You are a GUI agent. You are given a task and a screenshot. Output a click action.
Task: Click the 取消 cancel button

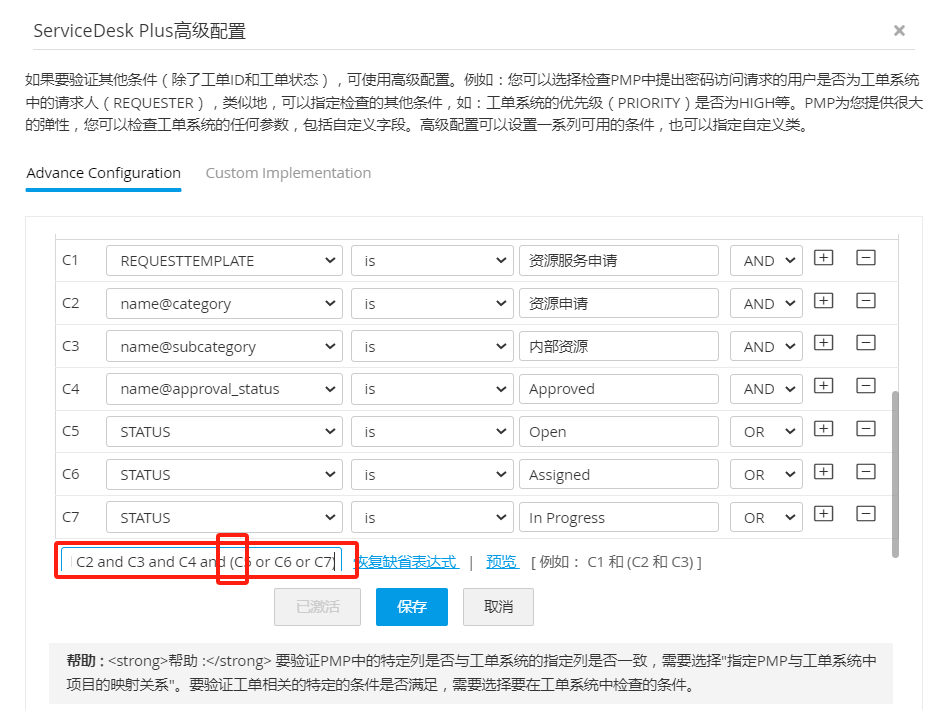coord(498,606)
